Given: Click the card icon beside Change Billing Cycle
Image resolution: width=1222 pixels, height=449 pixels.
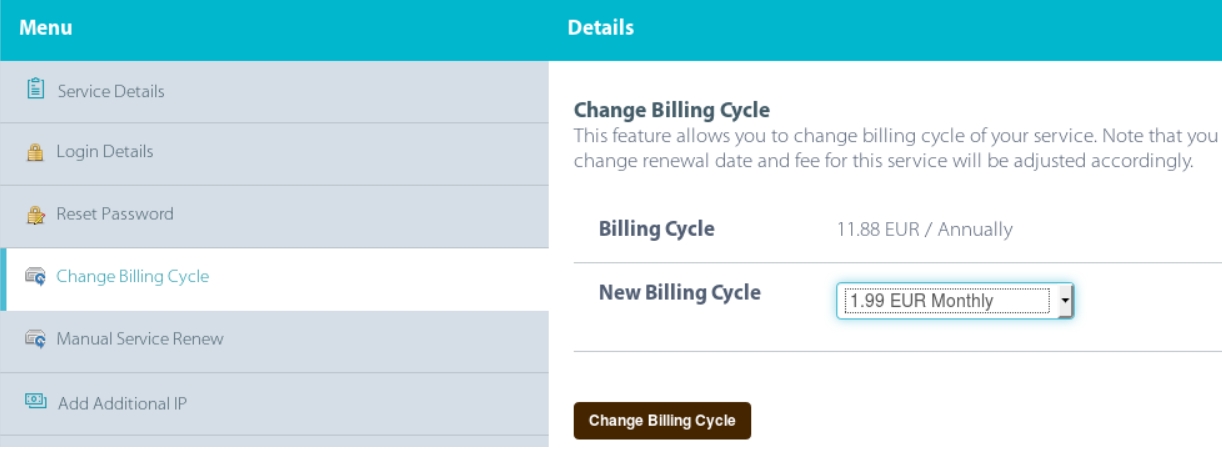Looking at the screenshot, I should pyautogui.click(x=33, y=277).
